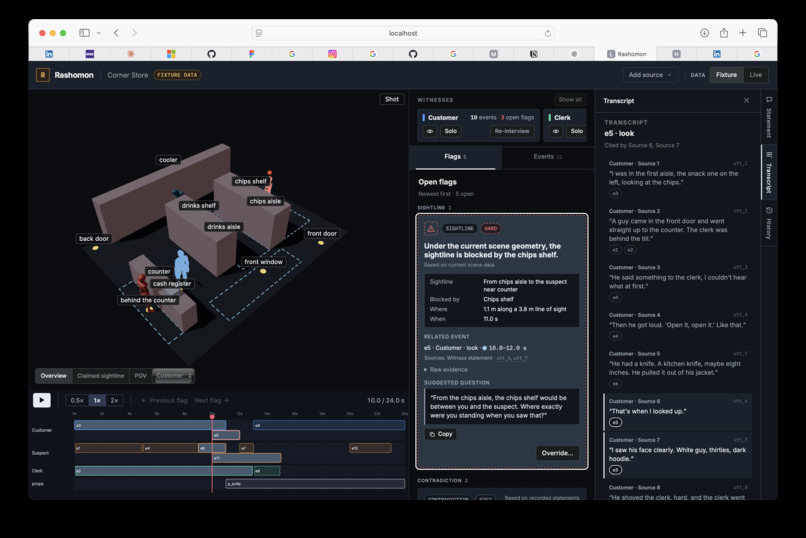Switch data mode to Live
806x538 pixels.
[756, 75]
